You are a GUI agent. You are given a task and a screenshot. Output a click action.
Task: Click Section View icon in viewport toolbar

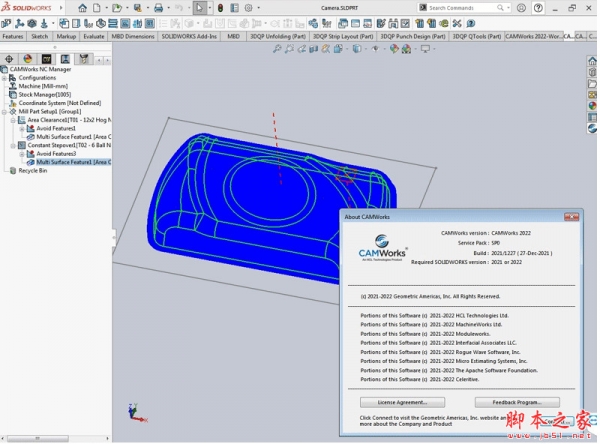(x=314, y=49)
